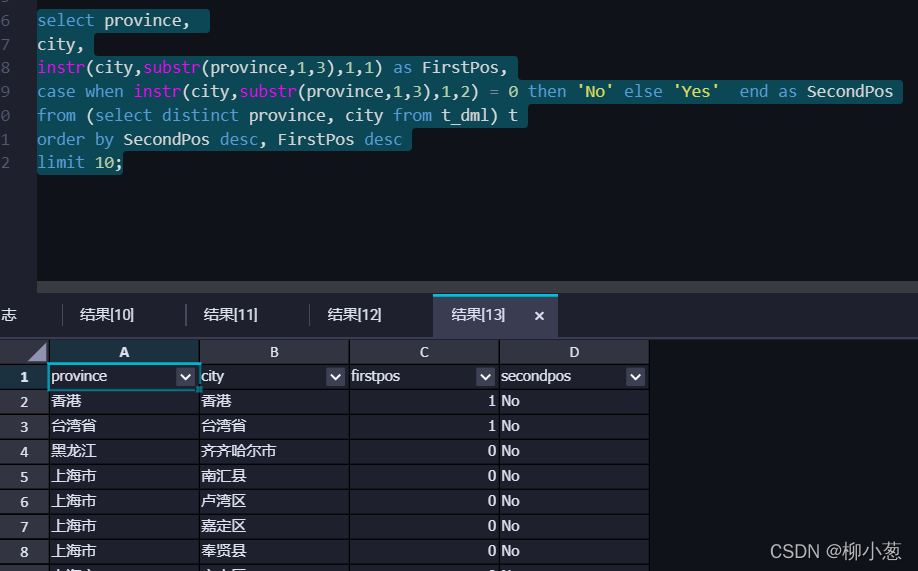Switch to the 结果[12] tab
The image size is (918, 571).
point(354,315)
